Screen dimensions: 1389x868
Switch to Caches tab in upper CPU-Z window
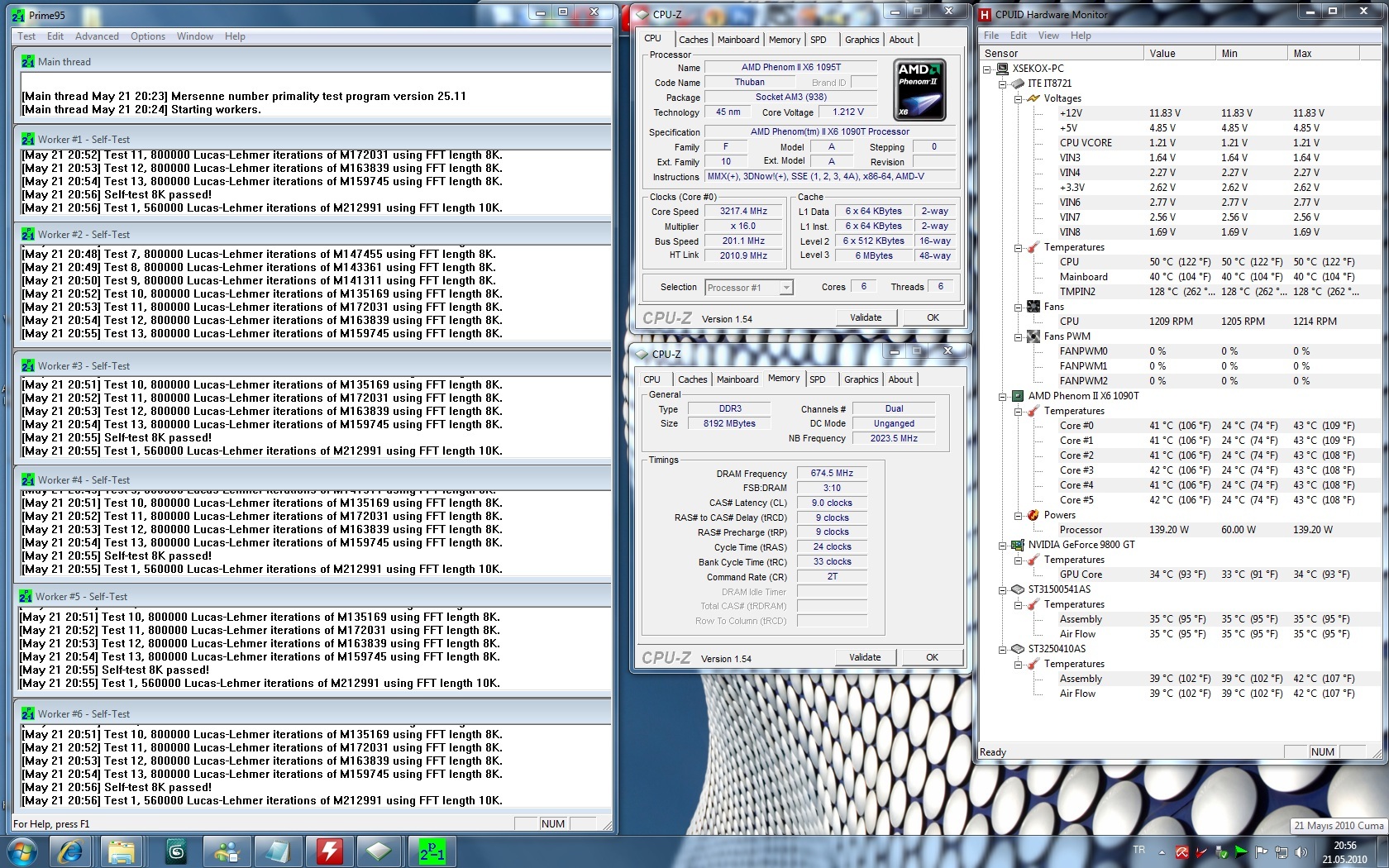[x=693, y=40]
